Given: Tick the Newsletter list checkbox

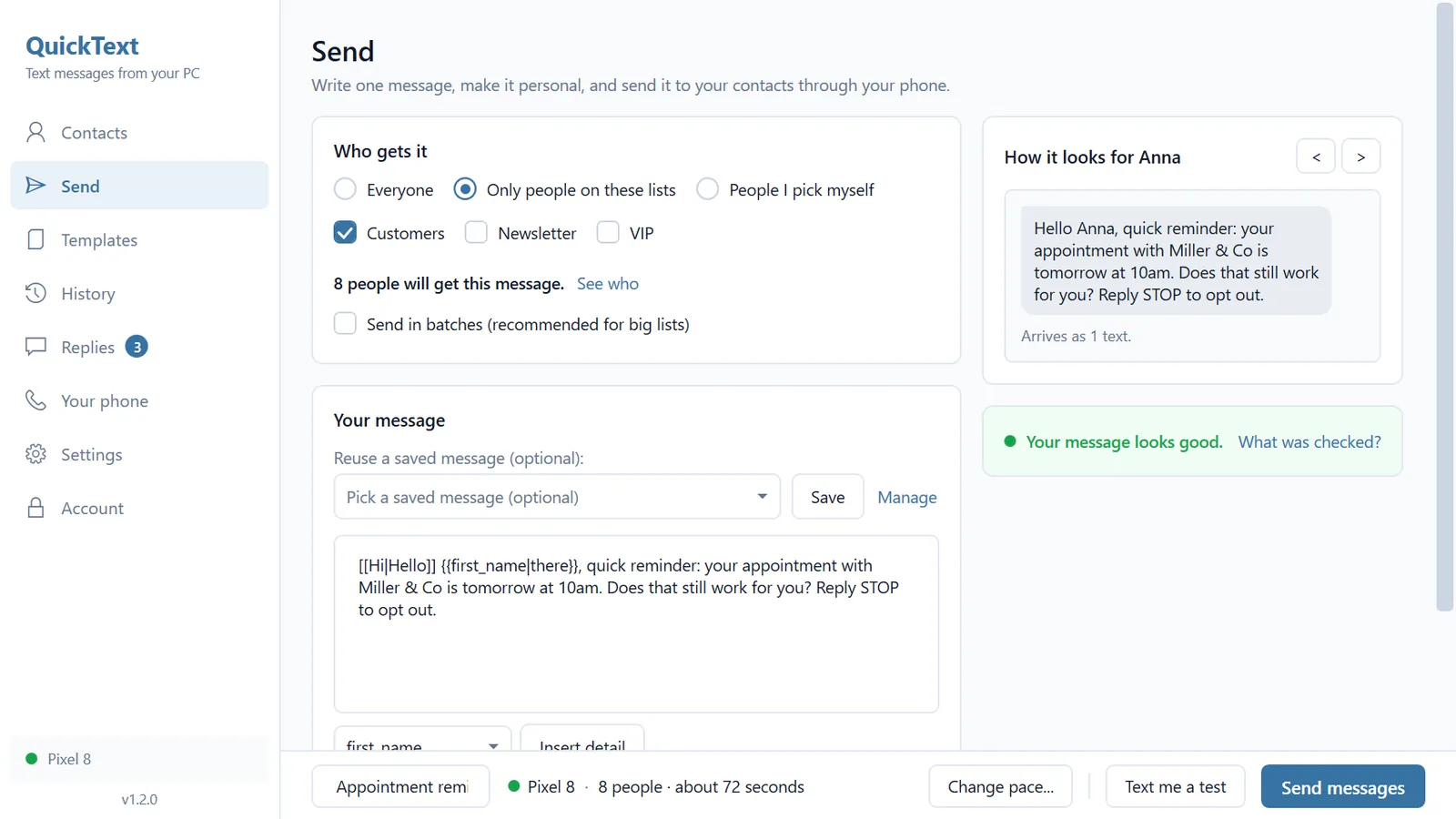Looking at the screenshot, I should pyautogui.click(x=476, y=232).
